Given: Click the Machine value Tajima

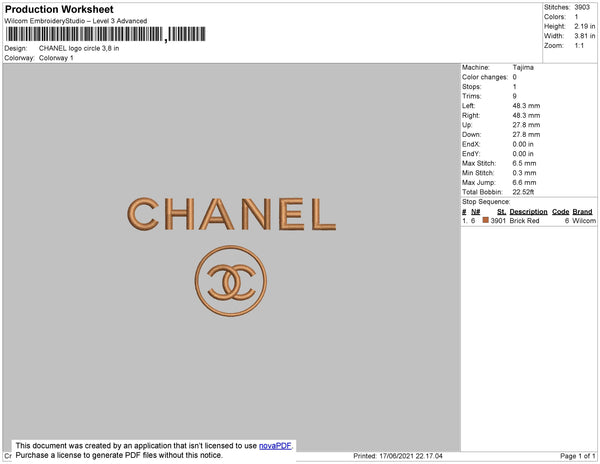Looking at the screenshot, I should (523, 67).
